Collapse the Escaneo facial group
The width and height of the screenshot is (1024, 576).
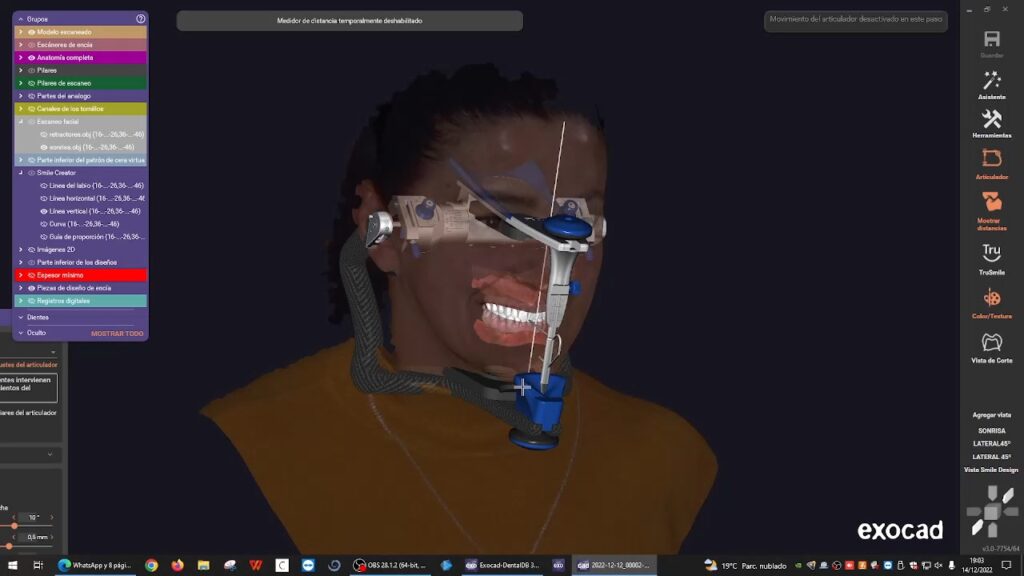pos(20,121)
